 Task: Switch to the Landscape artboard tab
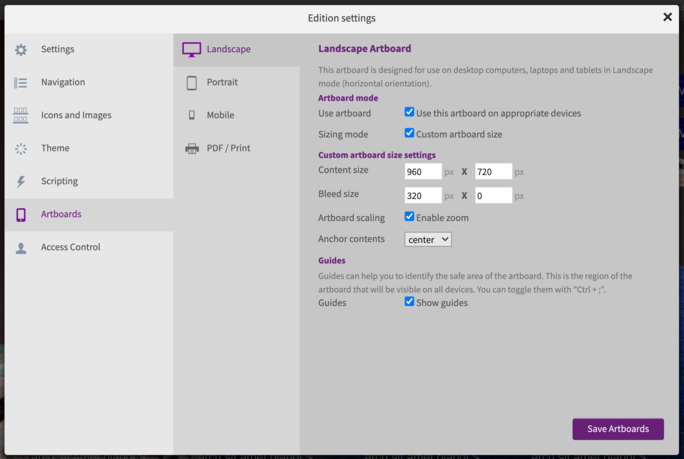pos(228,49)
